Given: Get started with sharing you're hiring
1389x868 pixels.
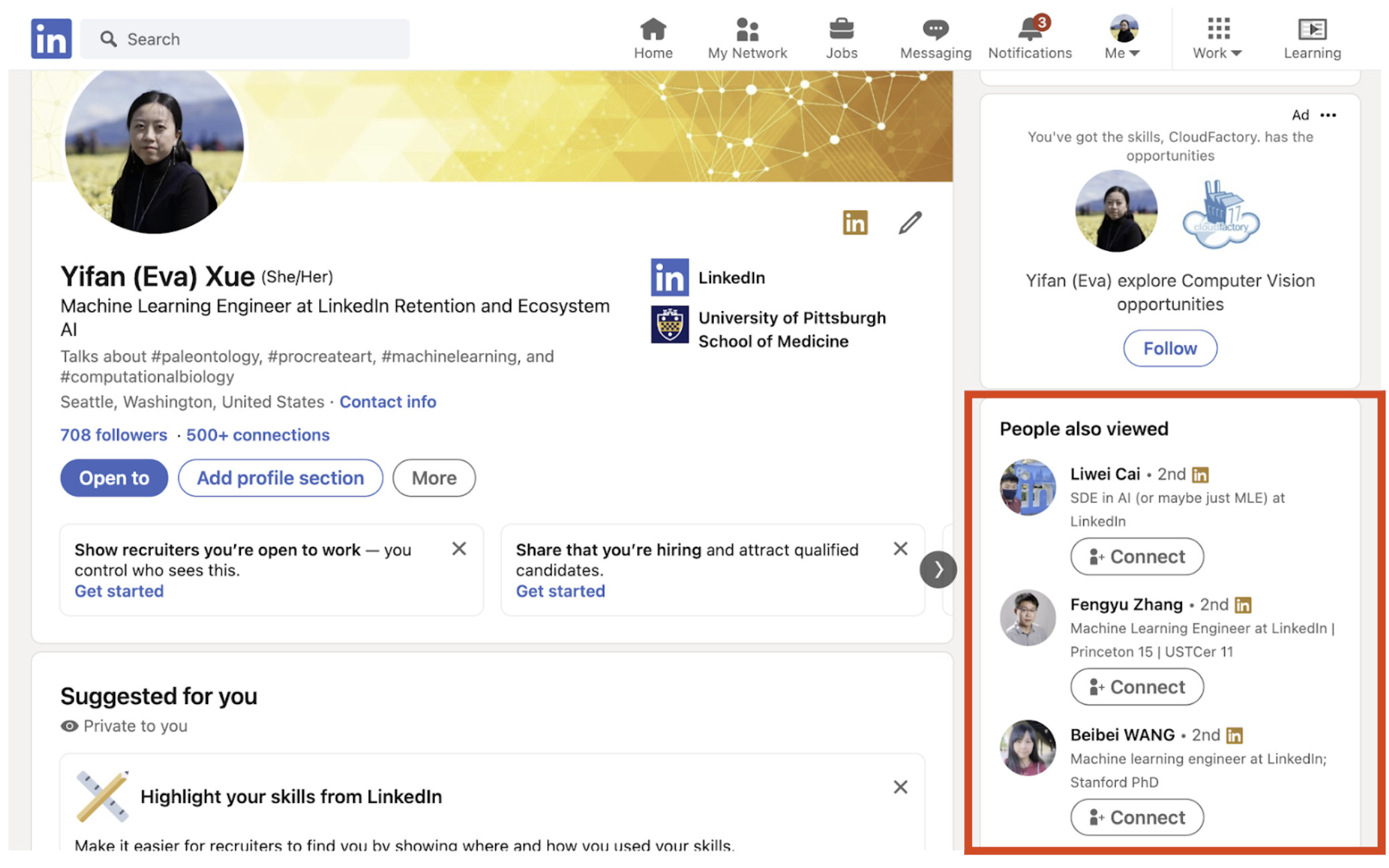Looking at the screenshot, I should click(x=561, y=591).
